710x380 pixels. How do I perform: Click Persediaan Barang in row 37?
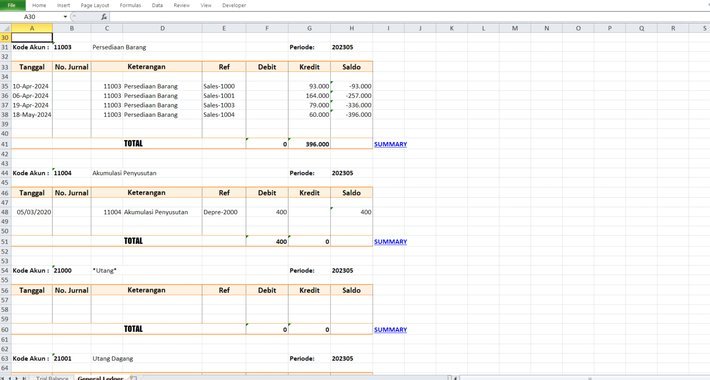pyautogui.click(x=151, y=105)
